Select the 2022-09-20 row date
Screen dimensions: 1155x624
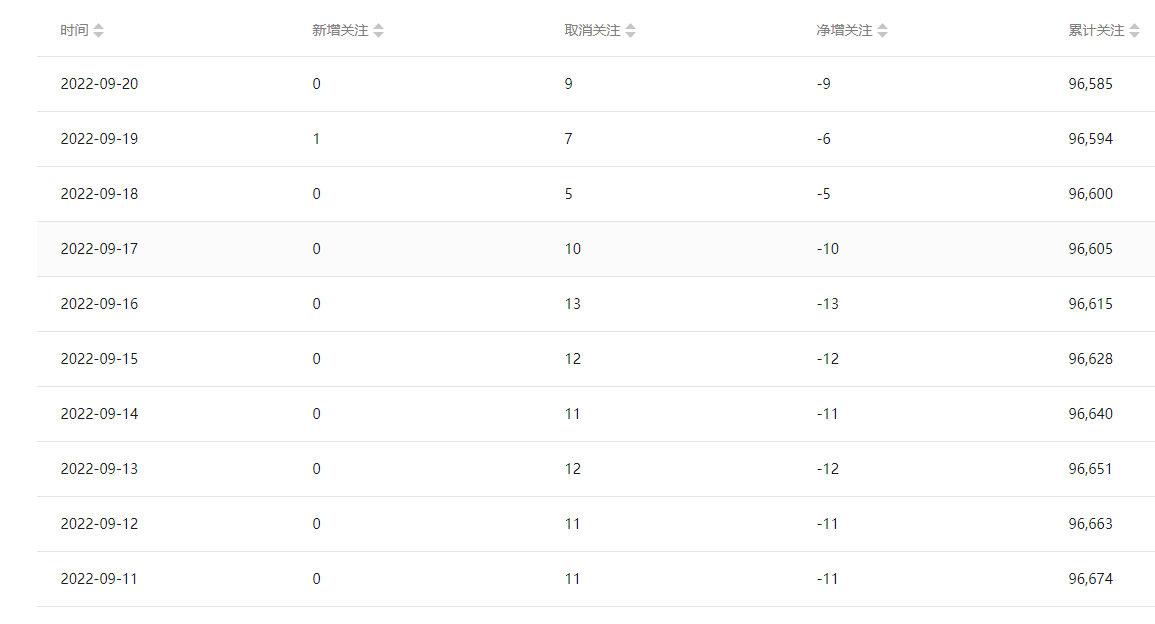99,84
